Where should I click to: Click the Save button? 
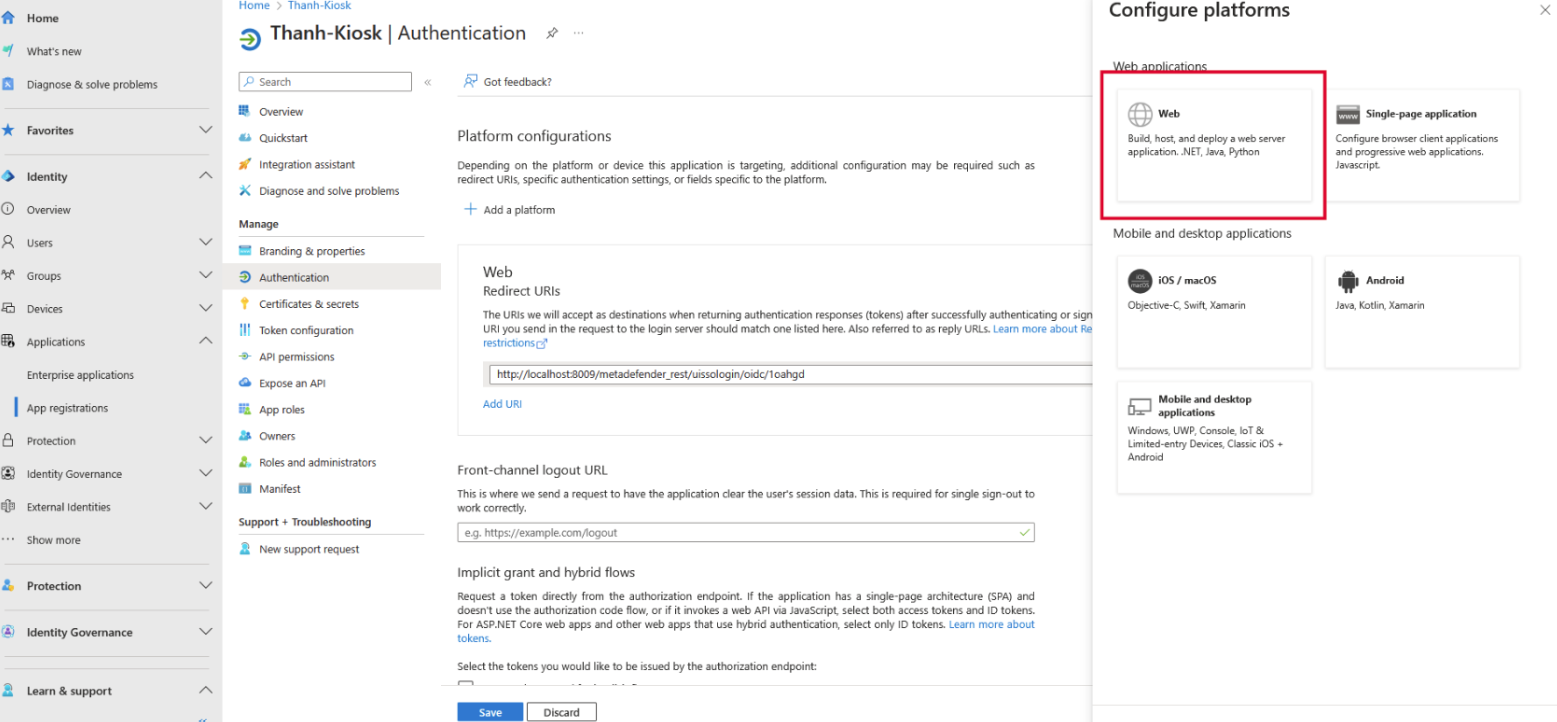pyautogui.click(x=490, y=712)
